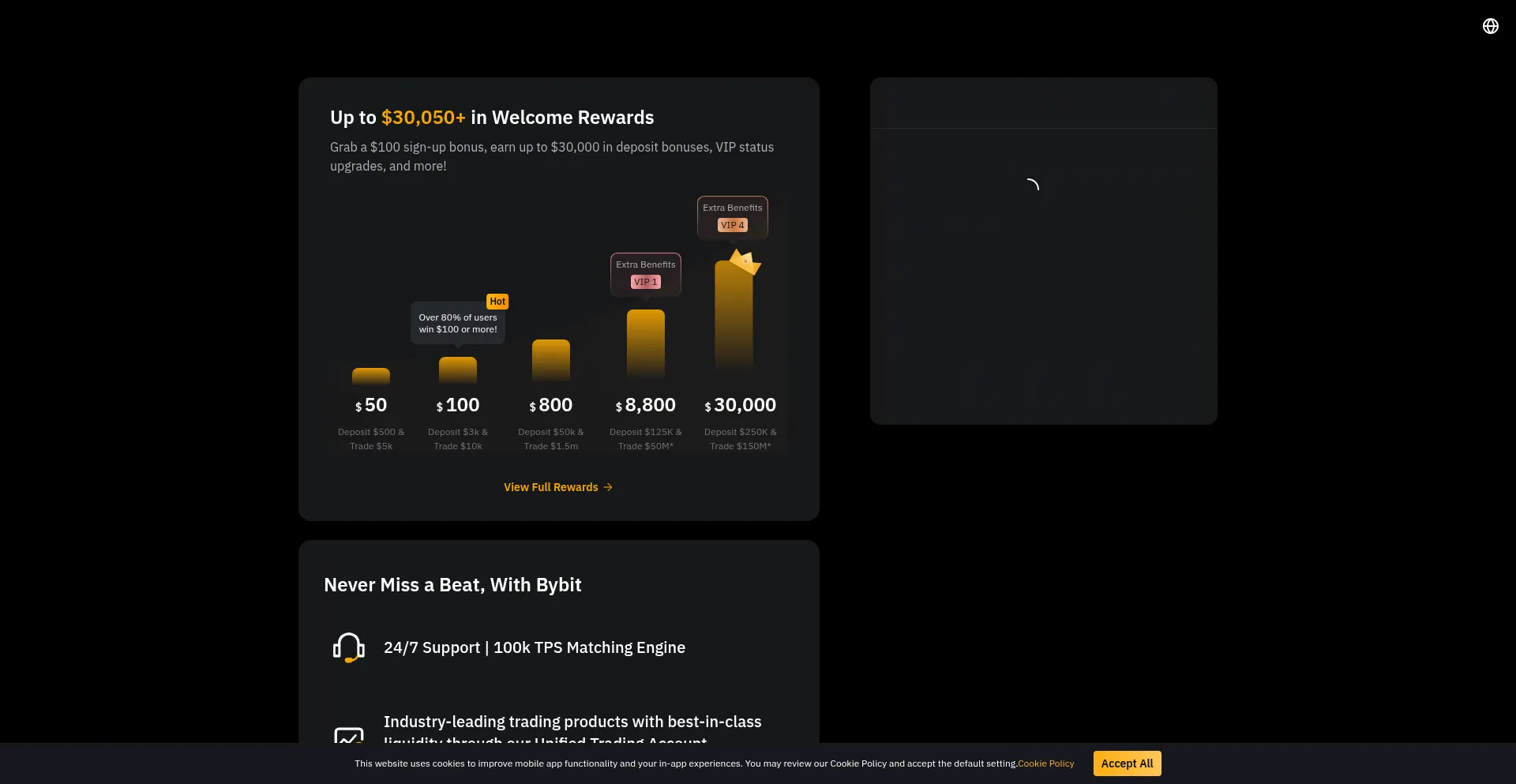
Task: Click the 24/7 Support feature text
Action: [x=534, y=647]
